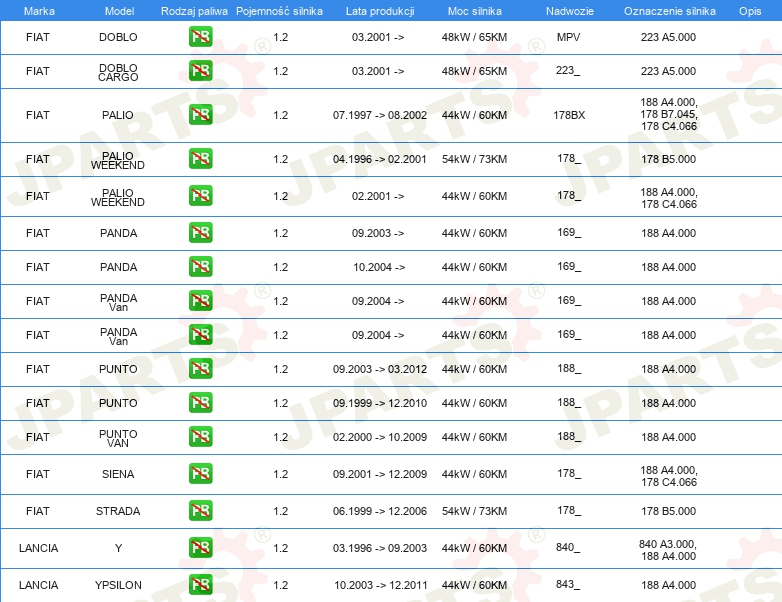This screenshot has height=602, width=782.
Task: Click fuel icon in PANDA 09.2003 row
Action: pyautogui.click(x=200, y=232)
